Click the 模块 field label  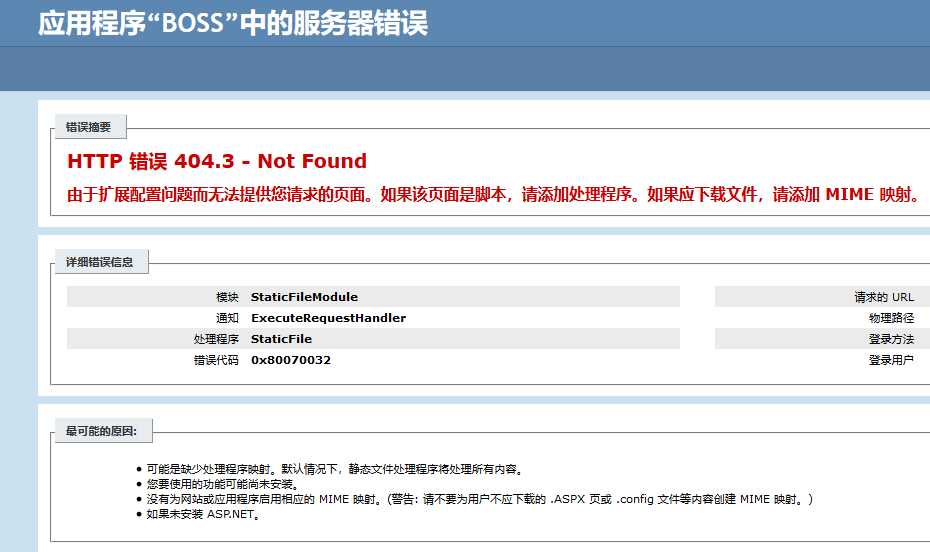[x=227, y=297]
